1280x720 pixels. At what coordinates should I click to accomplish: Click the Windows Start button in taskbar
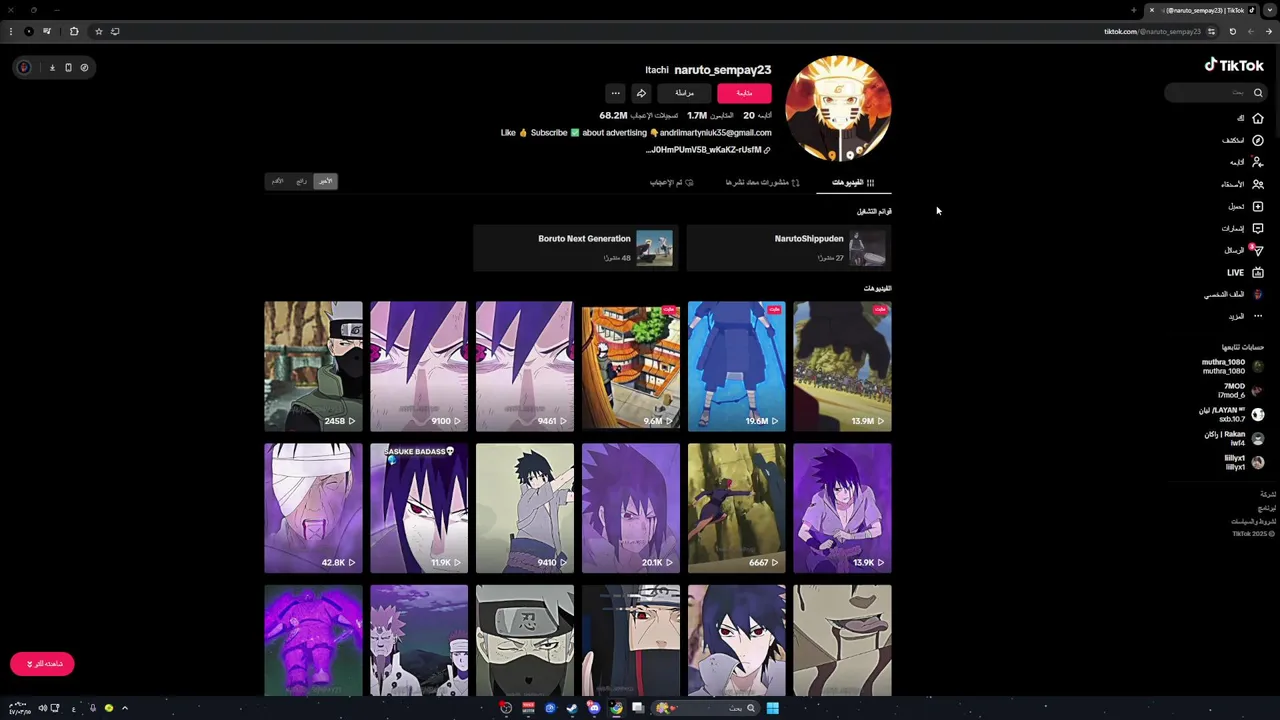[x=772, y=708]
